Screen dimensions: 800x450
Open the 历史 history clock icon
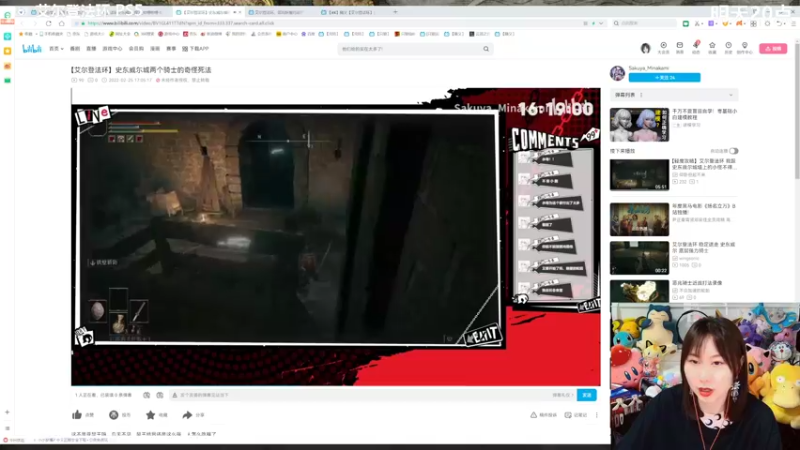[x=729, y=47]
